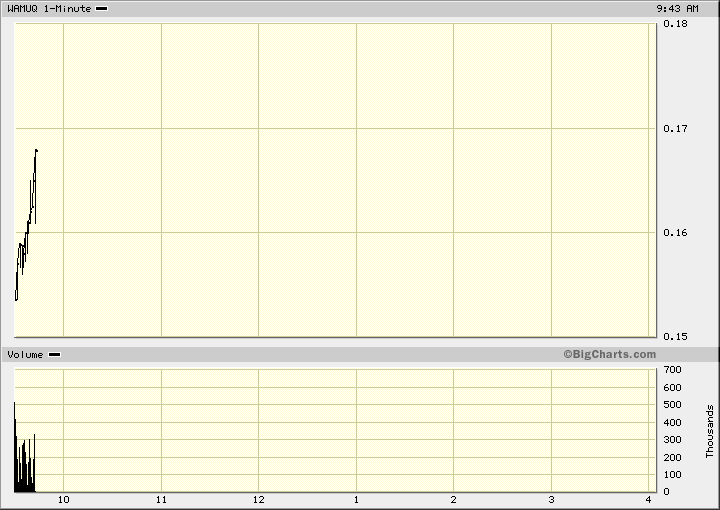Click the 9:43 AM timestamp

tap(677, 8)
